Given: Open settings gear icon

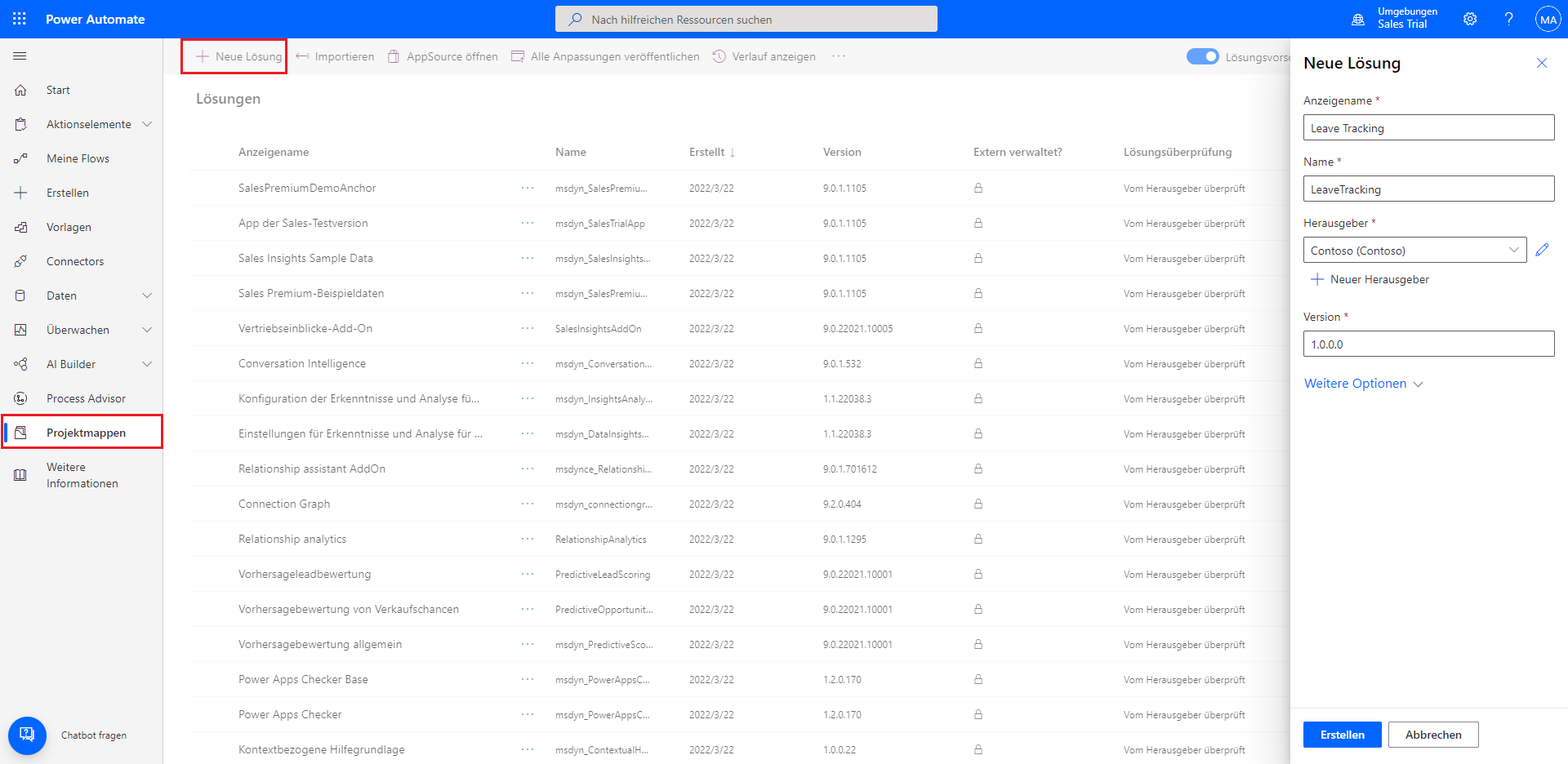Looking at the screenshot, I should pos(1470,19).
